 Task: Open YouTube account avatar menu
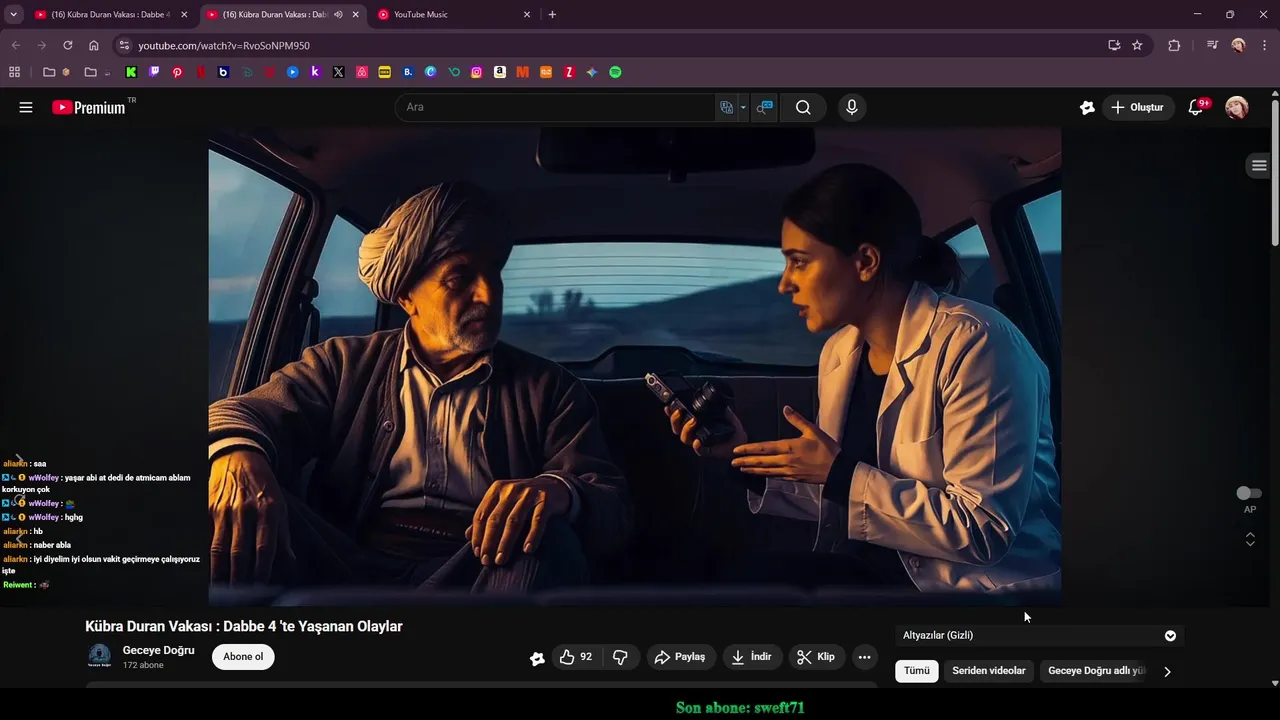coord(1237,107)
